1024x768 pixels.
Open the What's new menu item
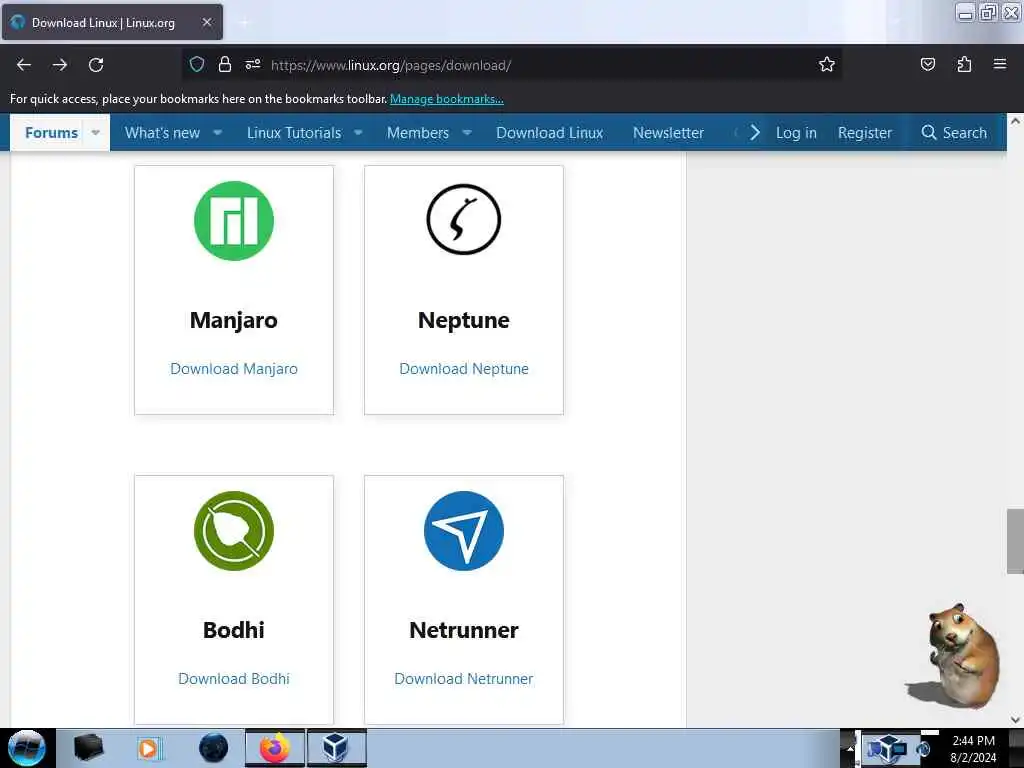pos(163,133)
